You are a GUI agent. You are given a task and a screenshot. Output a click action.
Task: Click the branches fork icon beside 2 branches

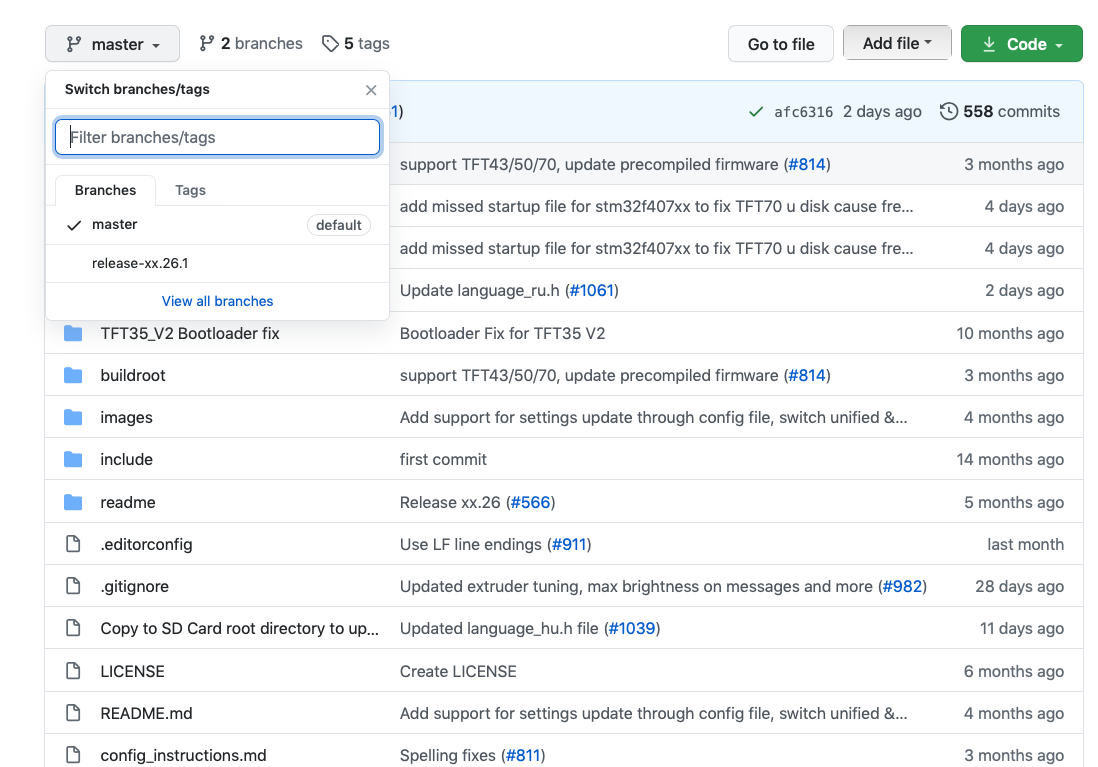(206, 43)
